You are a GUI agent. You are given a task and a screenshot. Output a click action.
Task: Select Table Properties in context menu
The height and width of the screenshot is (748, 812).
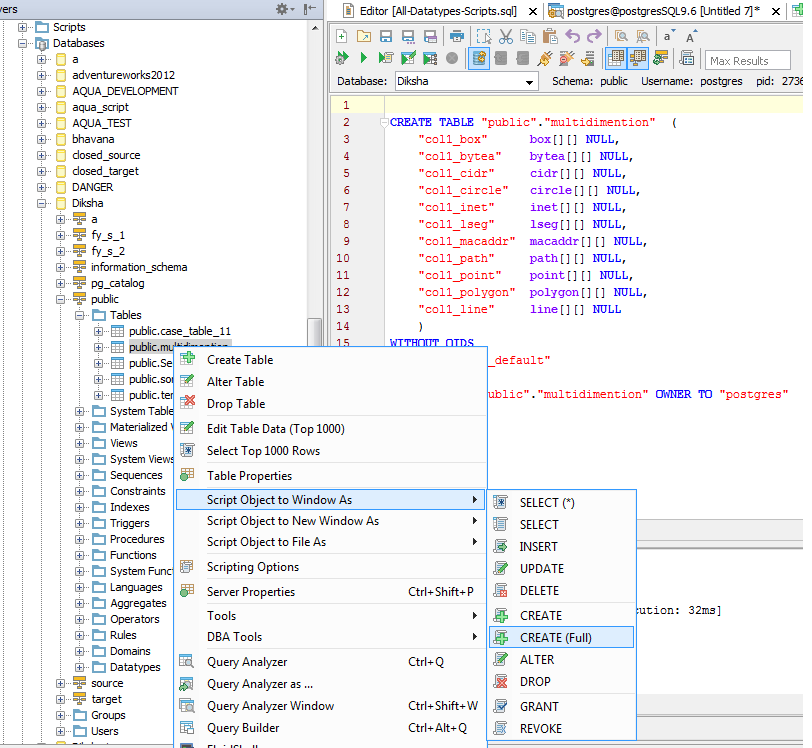click(249, 476)
